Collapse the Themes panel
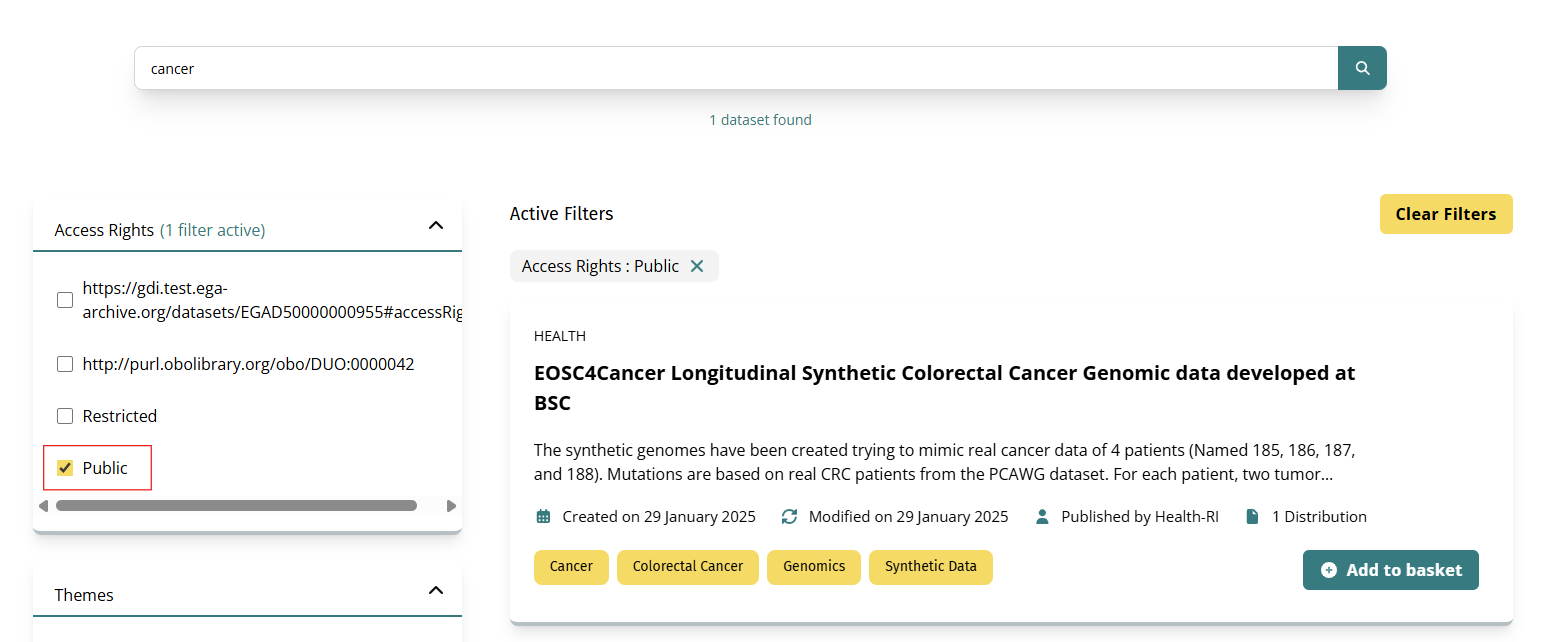 click(436, 590)
